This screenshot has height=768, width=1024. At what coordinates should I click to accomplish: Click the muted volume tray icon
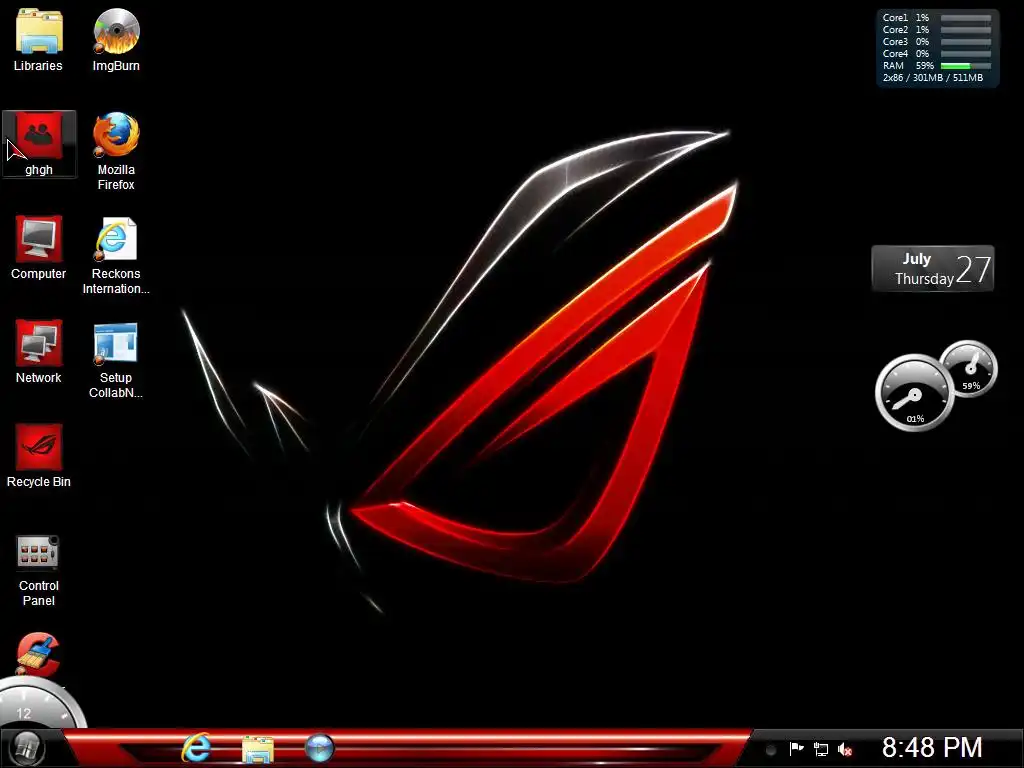(x=845, y=750)
